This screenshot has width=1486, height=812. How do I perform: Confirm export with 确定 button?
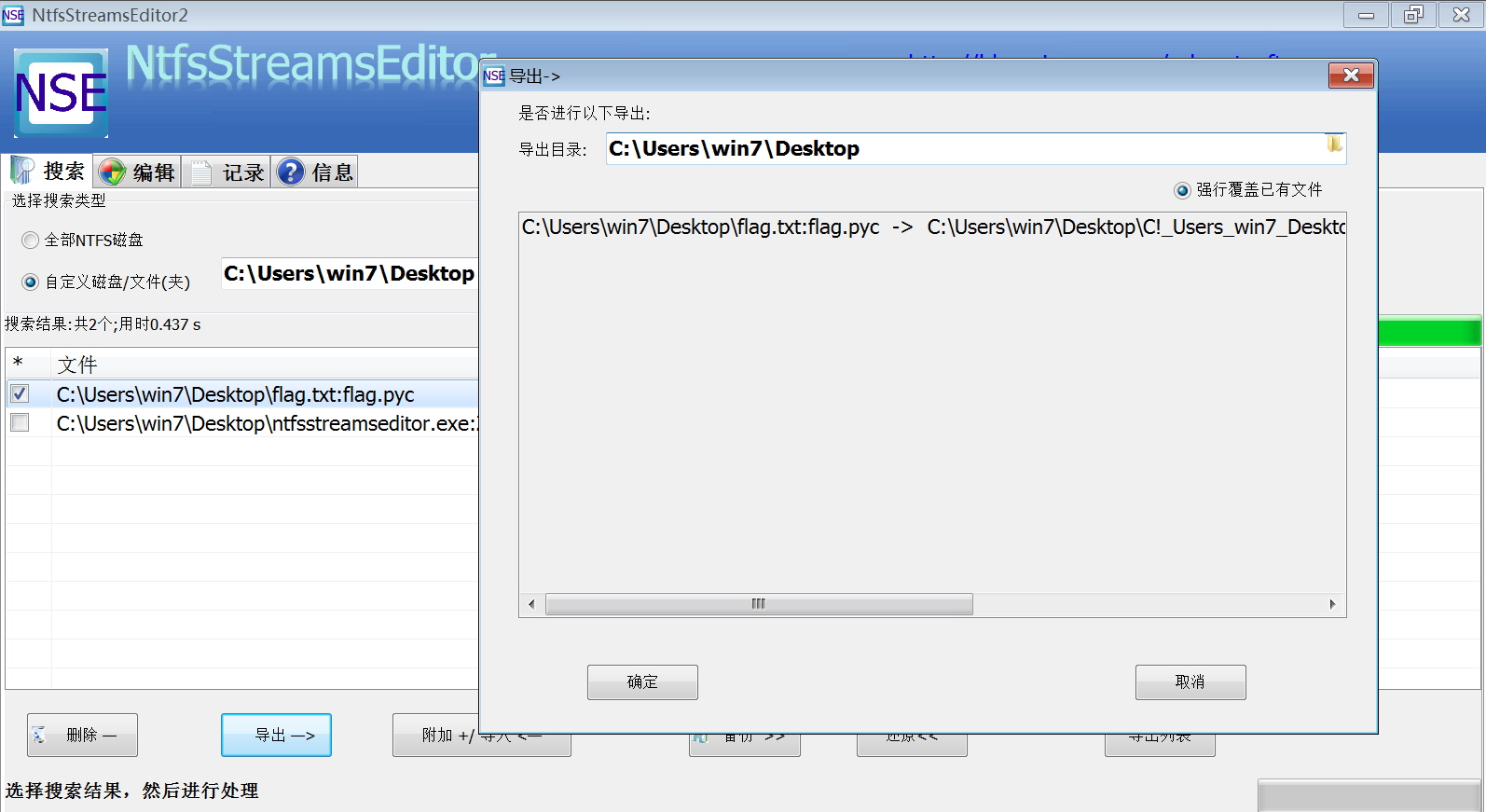[642, 682]
